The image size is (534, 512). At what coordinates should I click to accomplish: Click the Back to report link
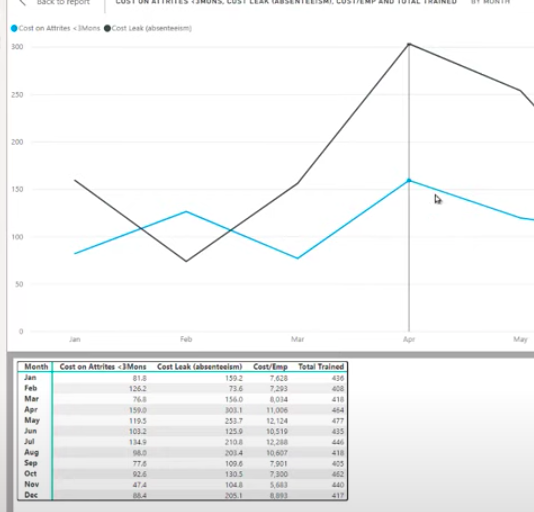coord(63,2)
